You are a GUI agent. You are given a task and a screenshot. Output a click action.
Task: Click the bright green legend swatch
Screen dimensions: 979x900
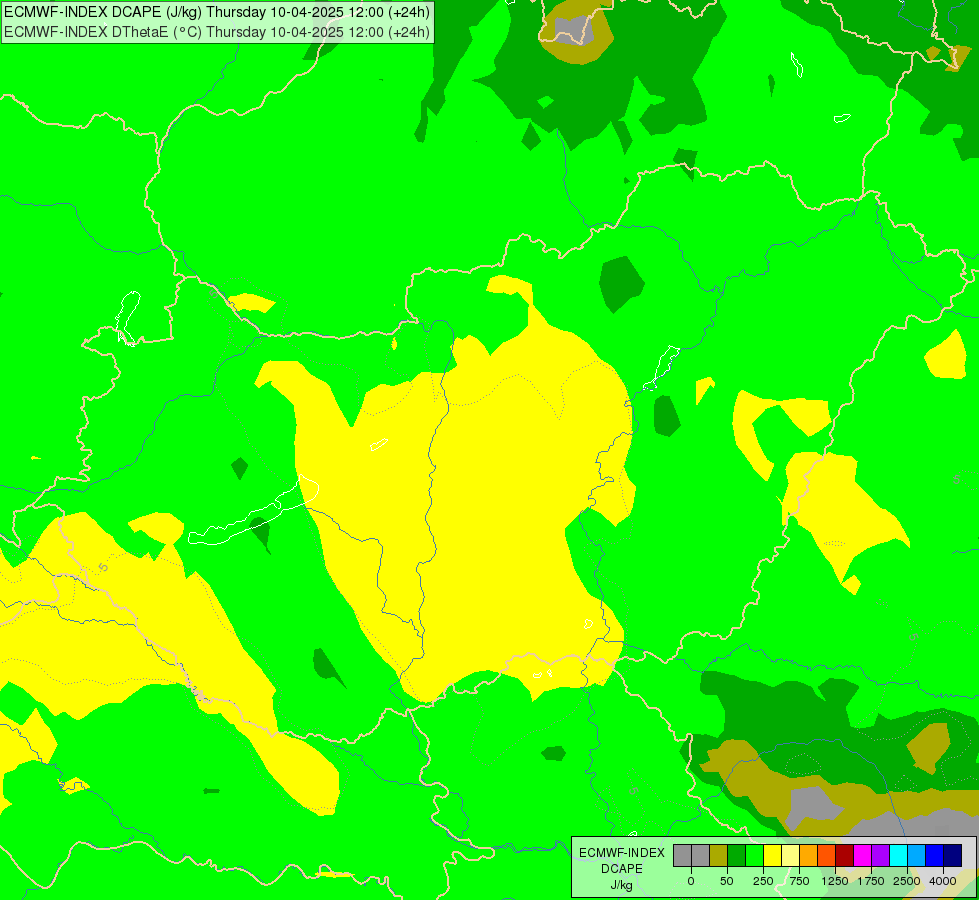[x=754, y=855]
